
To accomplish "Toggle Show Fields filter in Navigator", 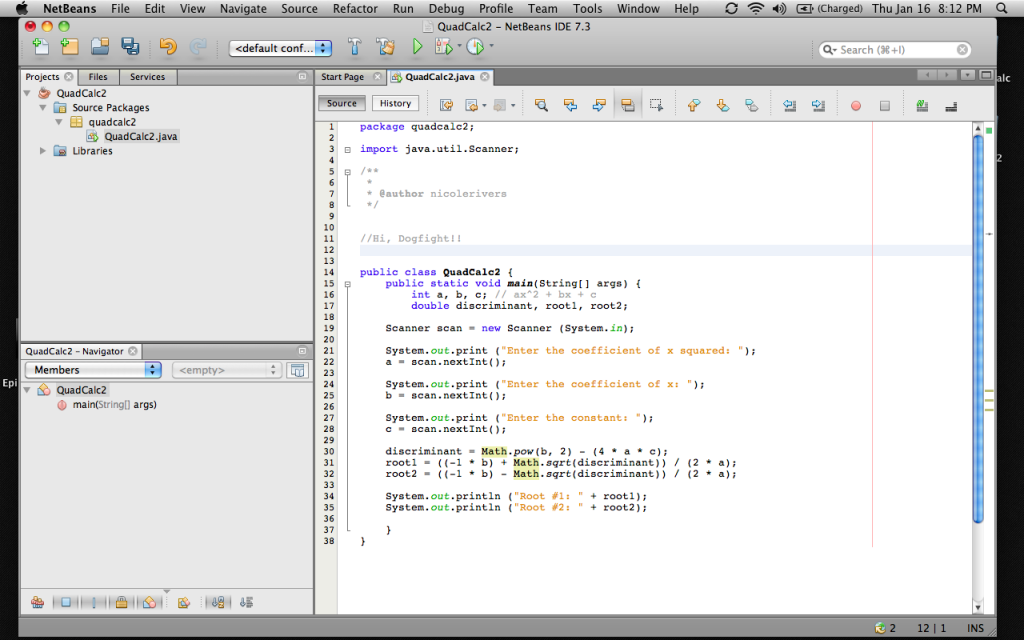I will (x=65, y=602).
